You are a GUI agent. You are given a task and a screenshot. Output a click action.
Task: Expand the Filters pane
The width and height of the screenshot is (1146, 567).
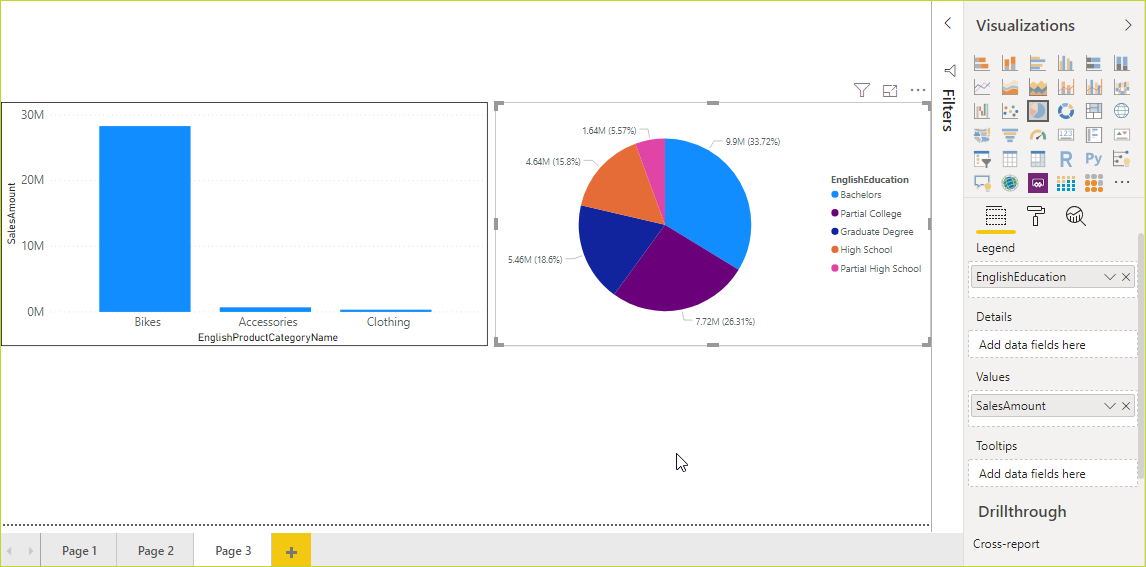point(948,24)
